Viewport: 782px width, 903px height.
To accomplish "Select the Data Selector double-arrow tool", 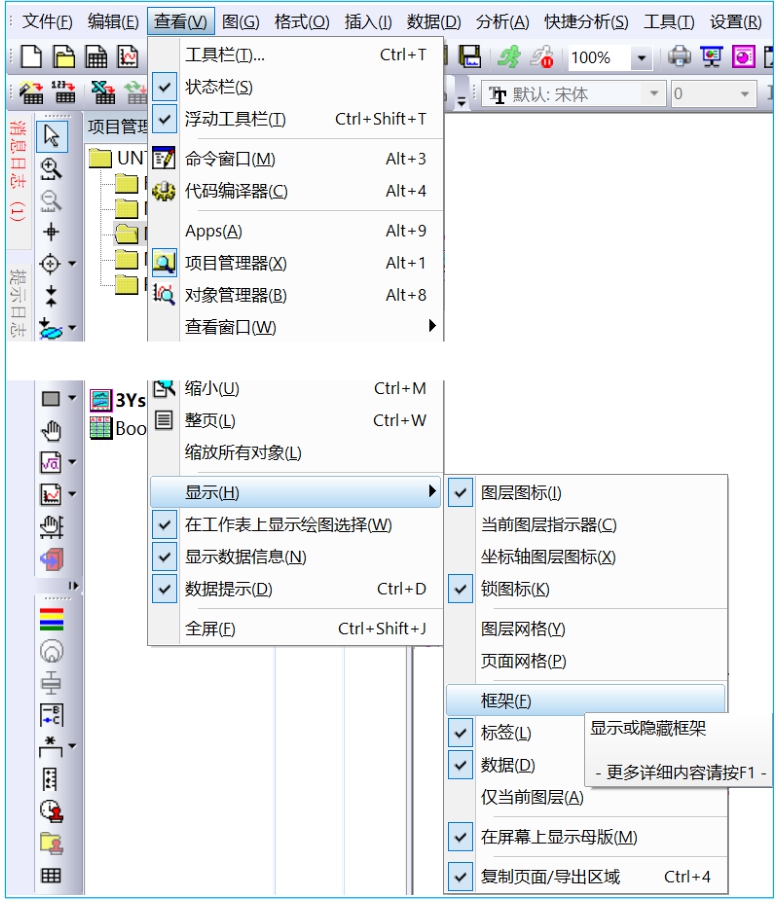I will tap(51, 295).
